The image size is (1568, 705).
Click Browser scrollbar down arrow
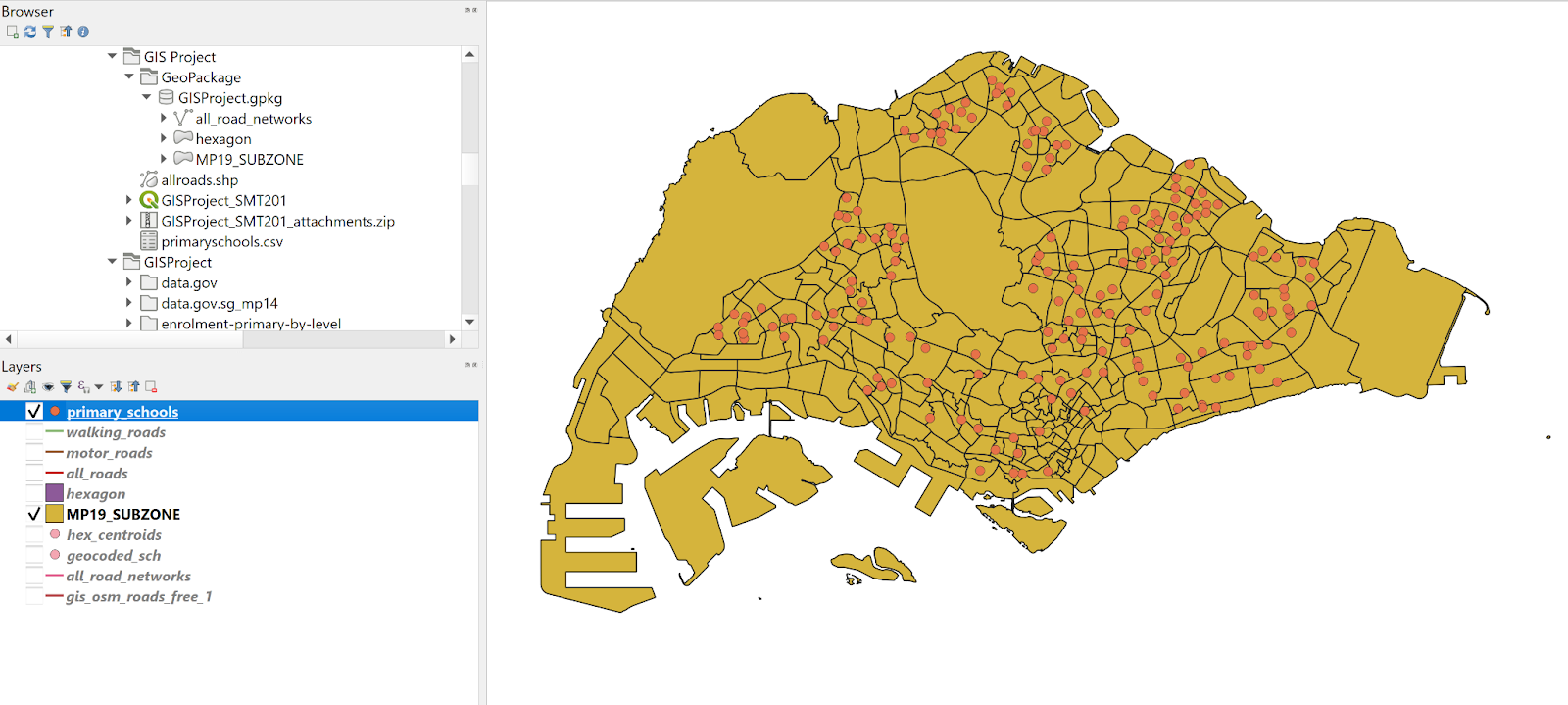tap(469, 322)
